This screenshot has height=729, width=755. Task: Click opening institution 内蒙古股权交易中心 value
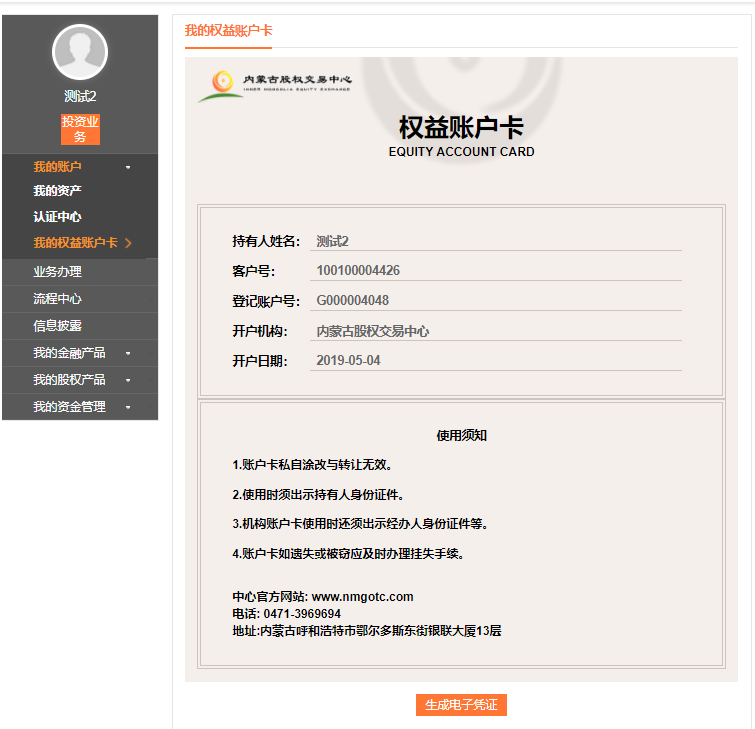[373, 331]
